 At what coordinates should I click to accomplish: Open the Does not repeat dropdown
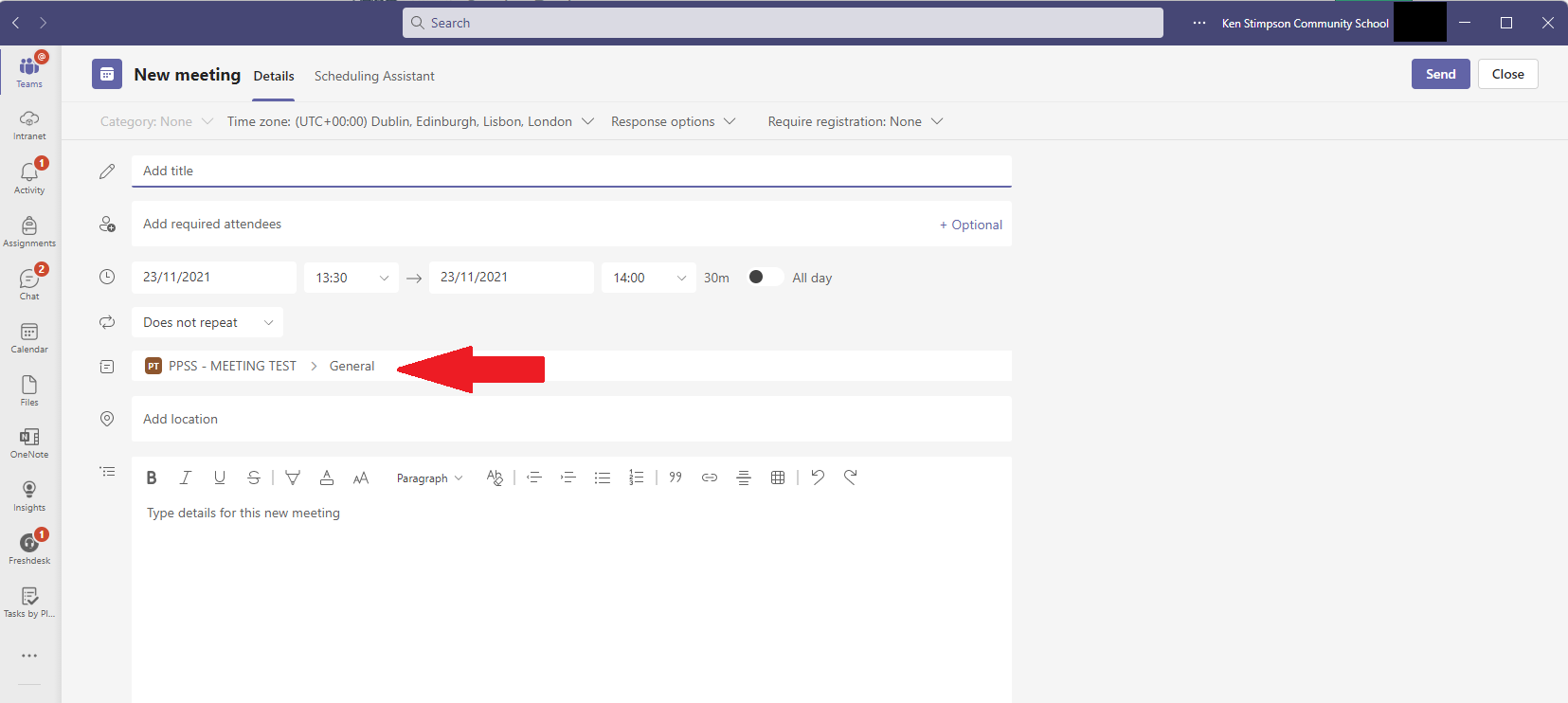207,322
